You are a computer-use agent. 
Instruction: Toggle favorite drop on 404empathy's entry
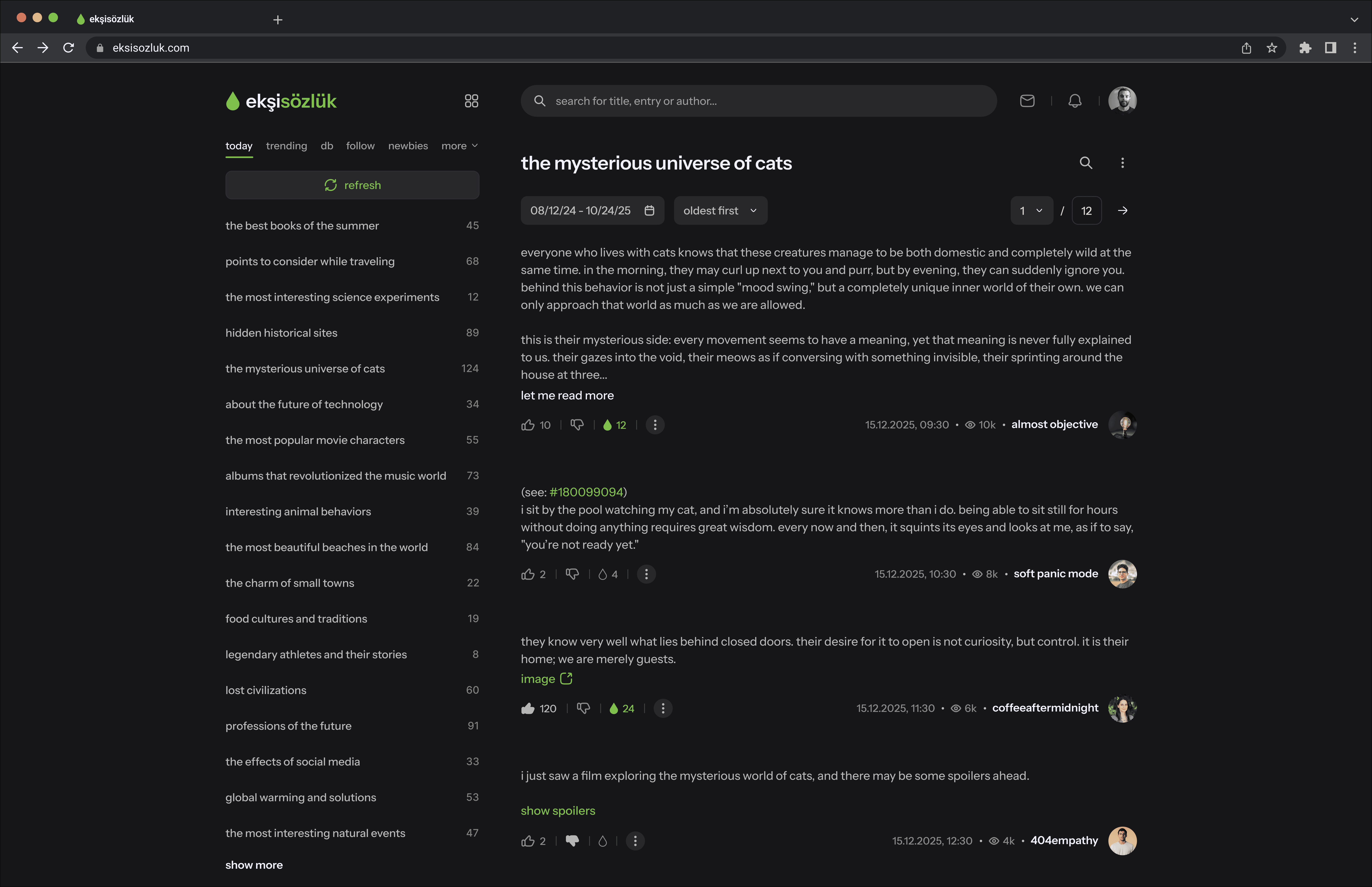[602, 841]
